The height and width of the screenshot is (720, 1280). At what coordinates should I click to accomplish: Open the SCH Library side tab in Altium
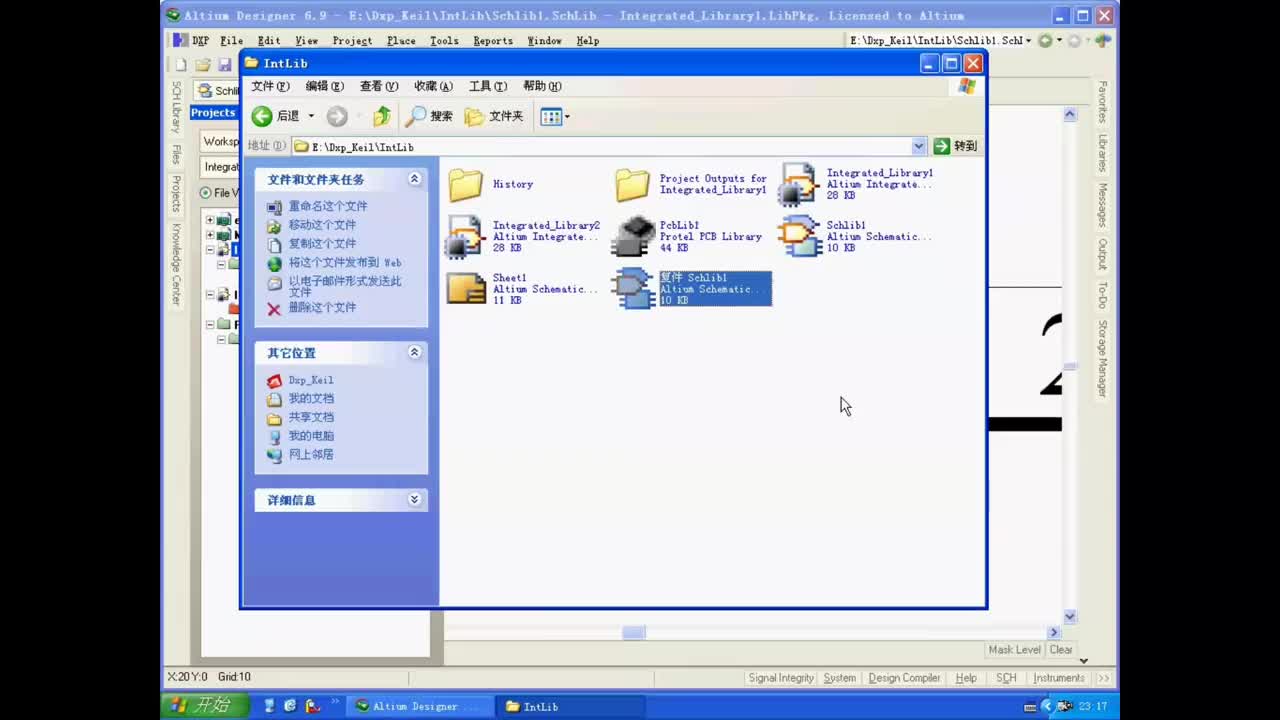point(176,108)
